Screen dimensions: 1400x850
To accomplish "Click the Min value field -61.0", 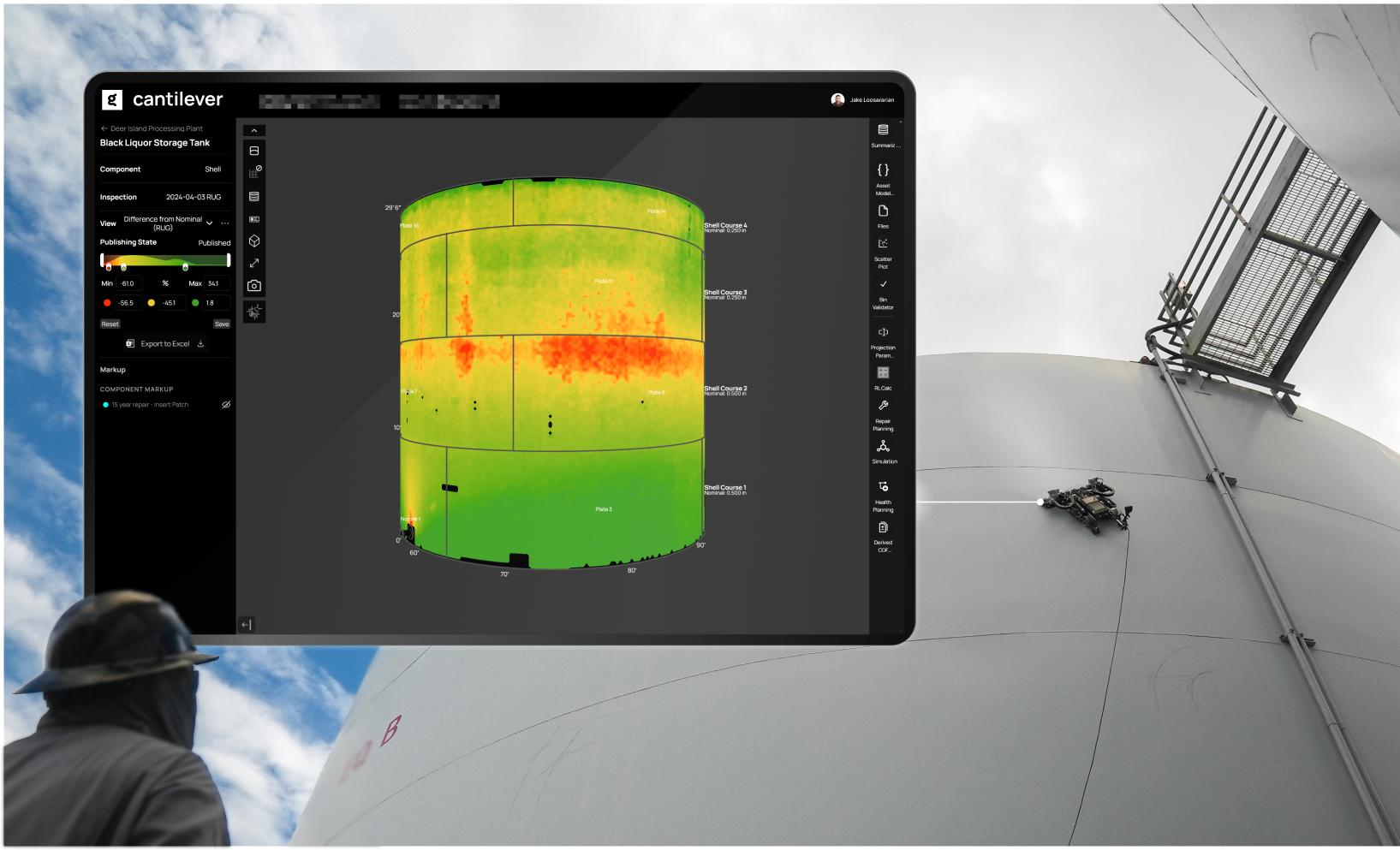I will (x=129, y=283).
